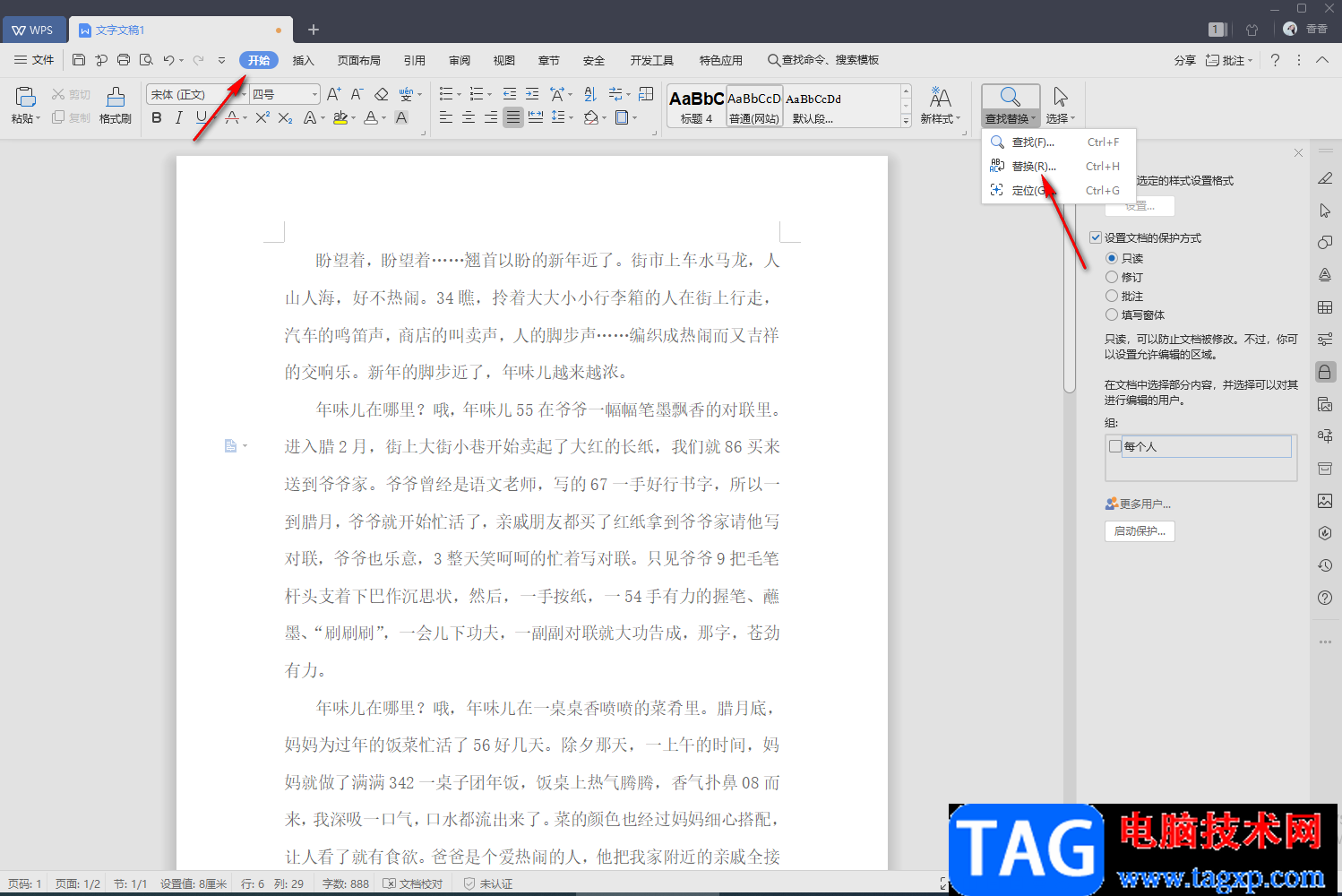Apply Subscript formatting
Image resolution: width=1342 pixels, height=896 pixels.
(x=285, y=117)
